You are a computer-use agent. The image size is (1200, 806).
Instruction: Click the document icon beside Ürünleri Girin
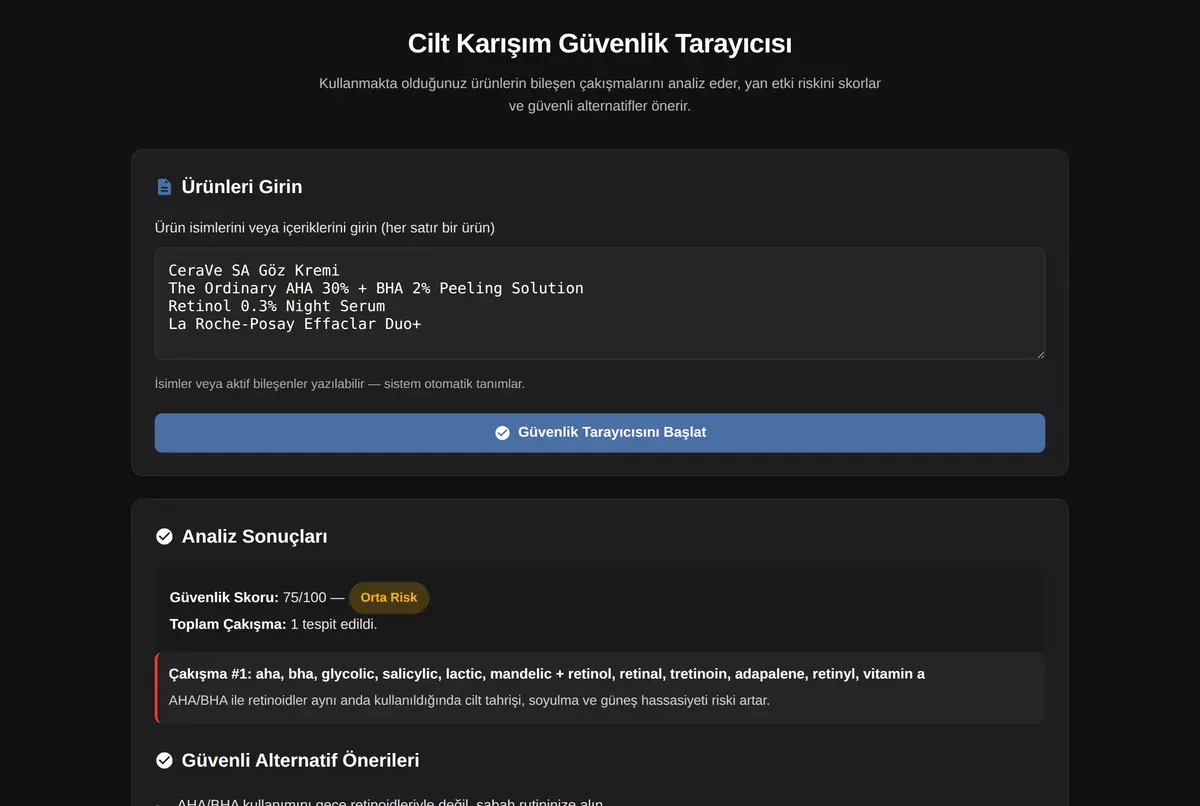164,187
